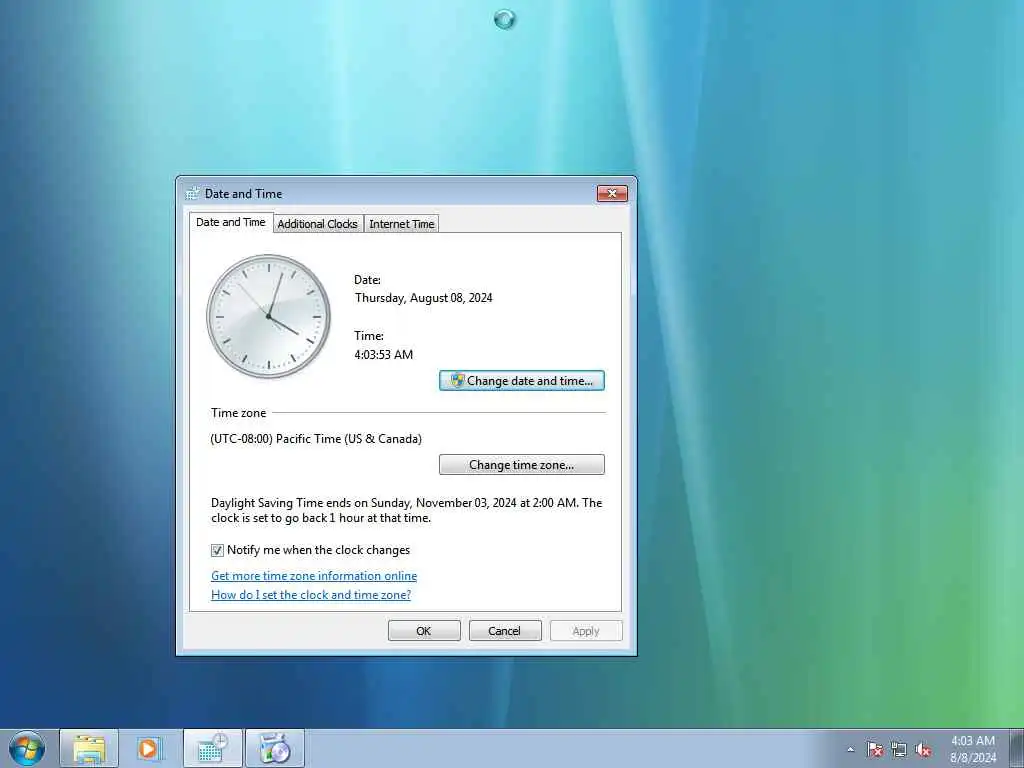This screenshot has height=768, width=1024.
Task: Open How do I set the clock link
Action: point(311,595)
